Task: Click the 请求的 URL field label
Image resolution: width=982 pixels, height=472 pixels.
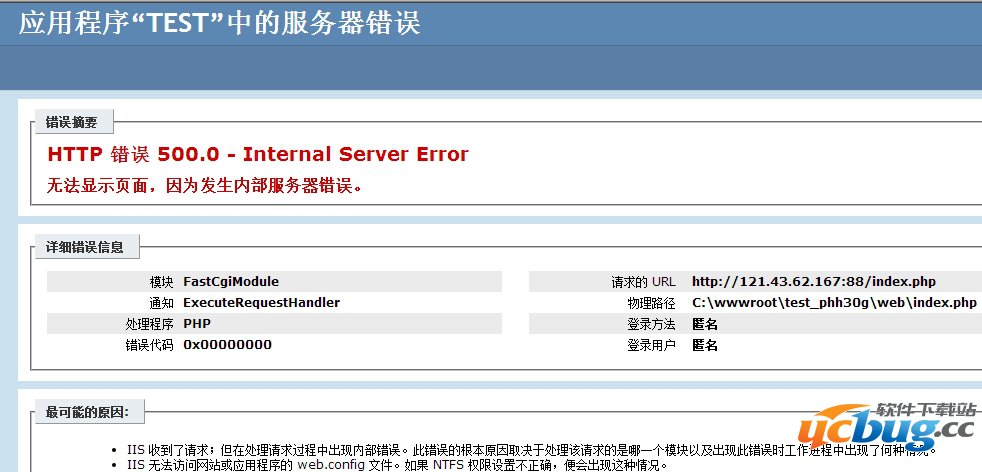Action: pos(643,282)
